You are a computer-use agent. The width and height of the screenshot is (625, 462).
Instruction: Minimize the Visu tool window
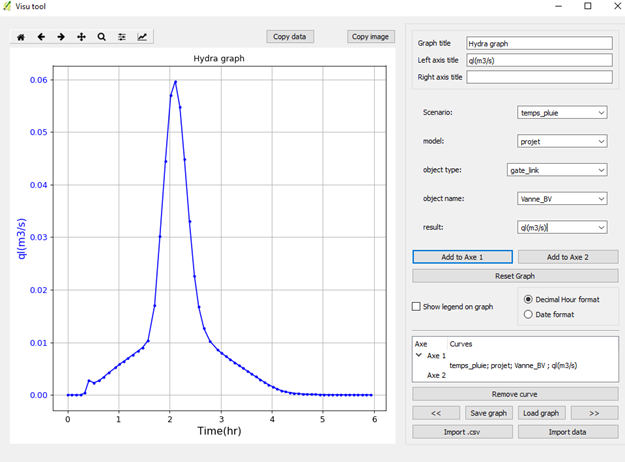coord(558,6)
